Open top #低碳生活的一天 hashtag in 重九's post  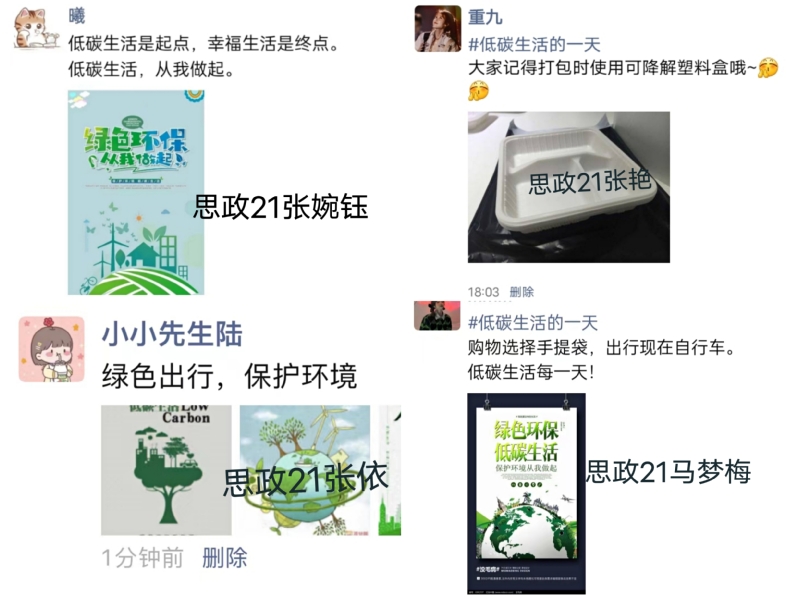[534, 44]
